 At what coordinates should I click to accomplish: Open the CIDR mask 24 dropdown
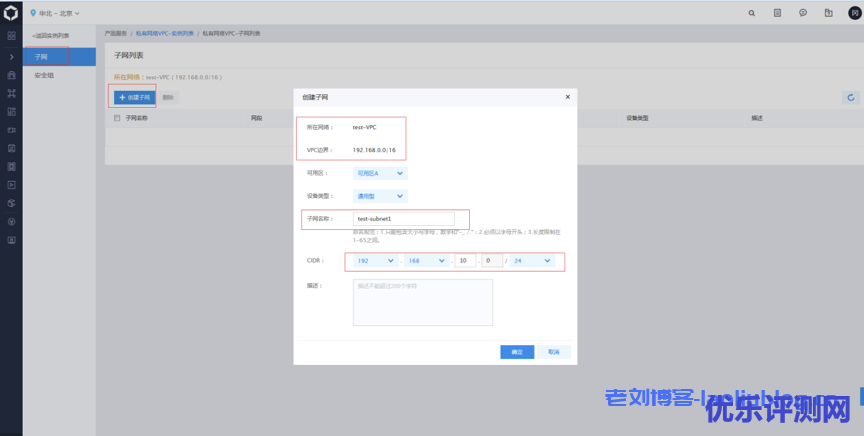coord(532,261)
